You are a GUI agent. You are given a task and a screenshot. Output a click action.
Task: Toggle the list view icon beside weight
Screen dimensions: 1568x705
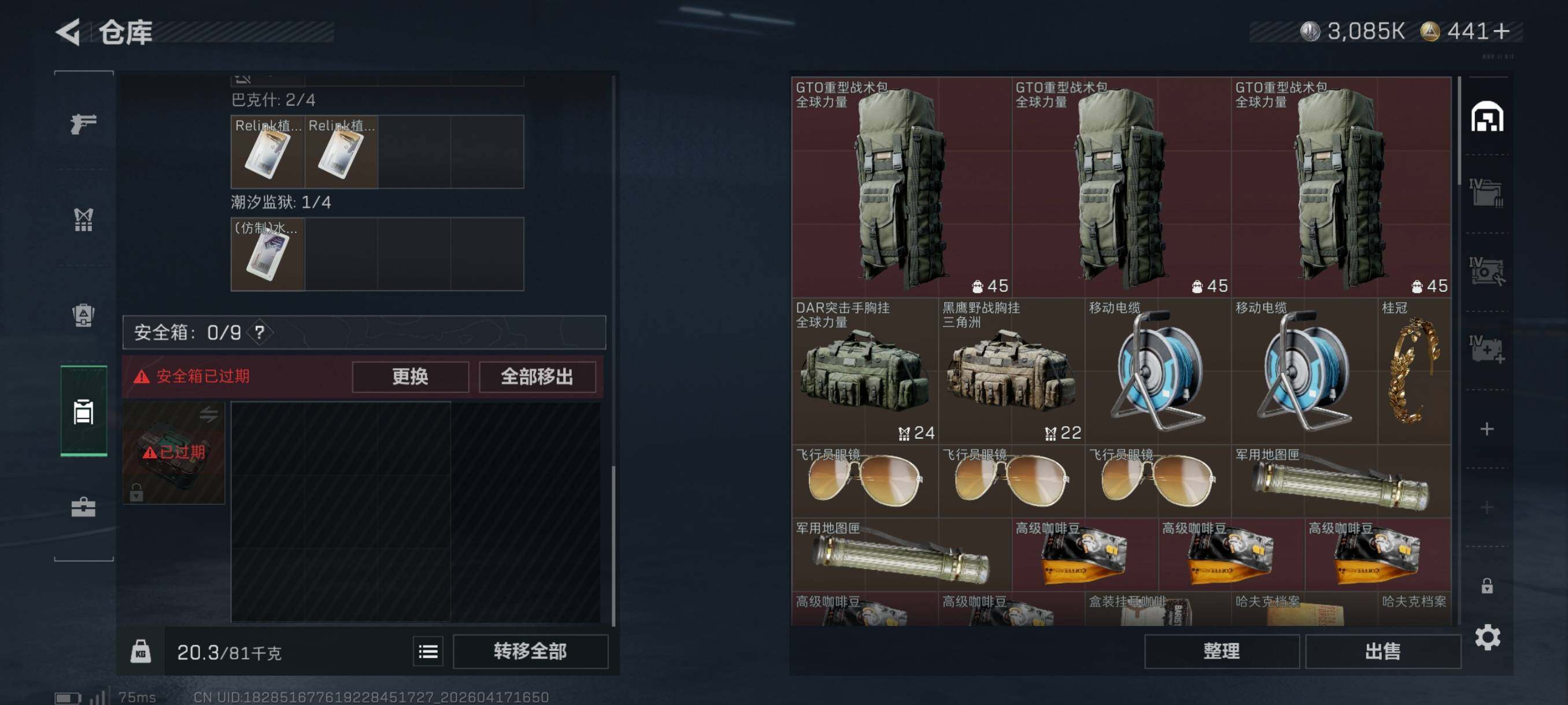pyautogui.click(x=428, y=651)
